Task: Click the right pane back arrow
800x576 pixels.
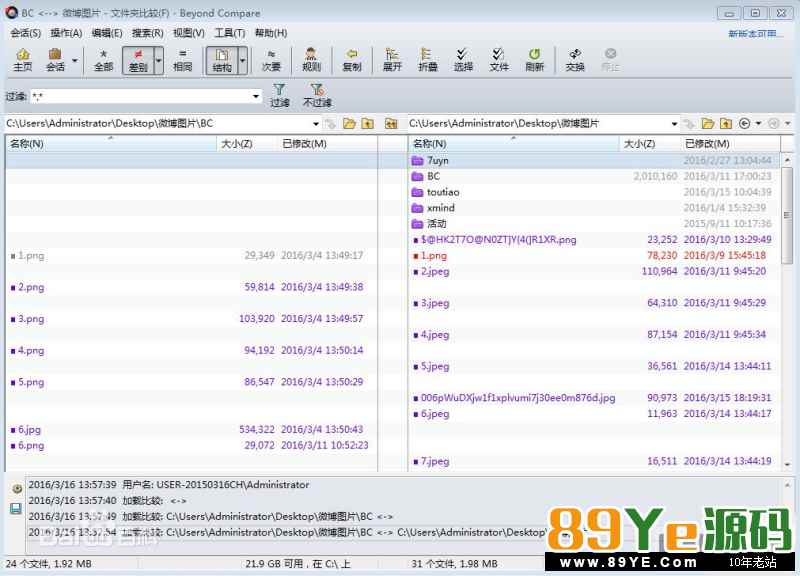Action: coord(744,123)
